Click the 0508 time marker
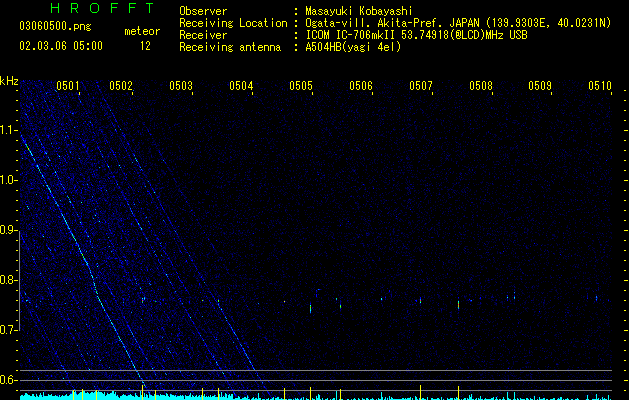 pyautogui.click(x=481, y=85)
